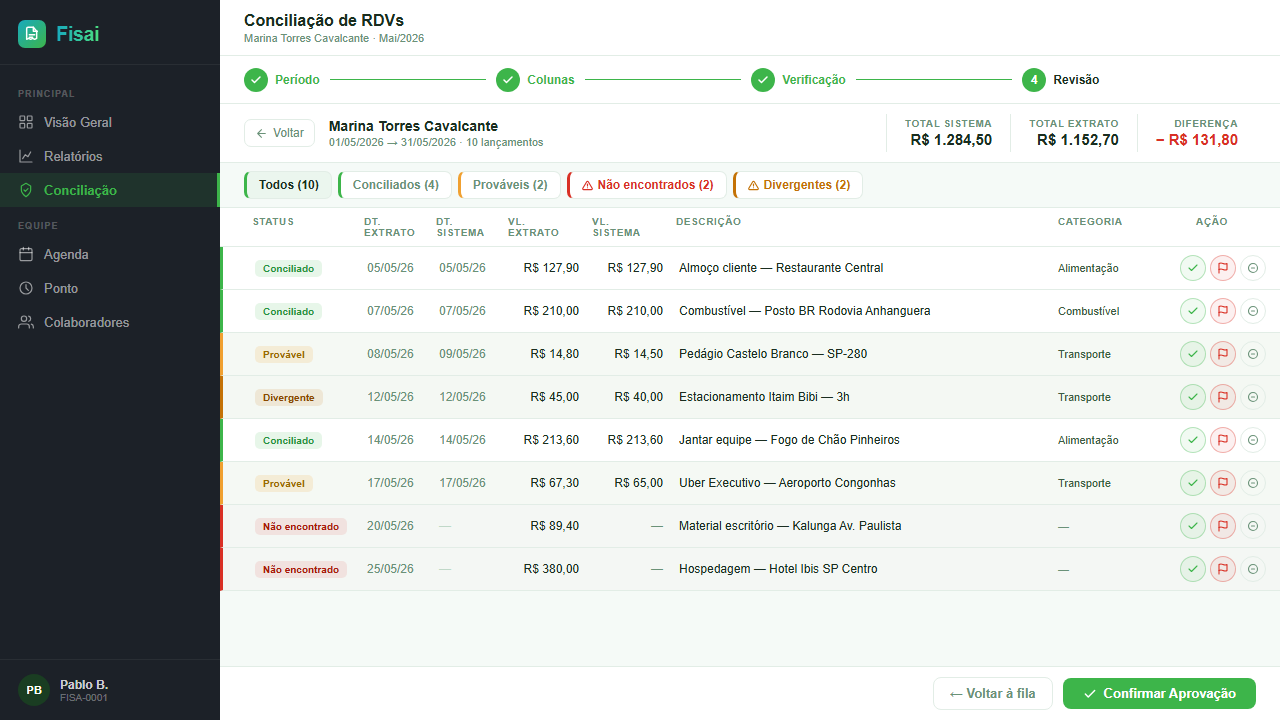Approve the Material escritório Kalunga row
The width and height of the screenshot is (1280, 720).
(1193, 526)
